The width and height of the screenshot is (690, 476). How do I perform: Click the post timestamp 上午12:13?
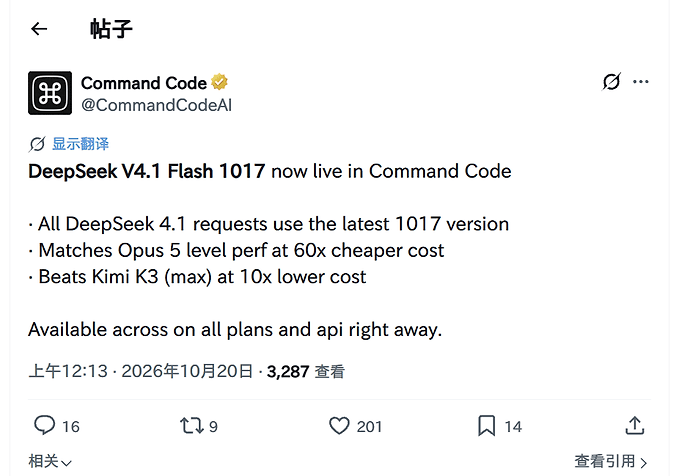click(x=68, y=371)
